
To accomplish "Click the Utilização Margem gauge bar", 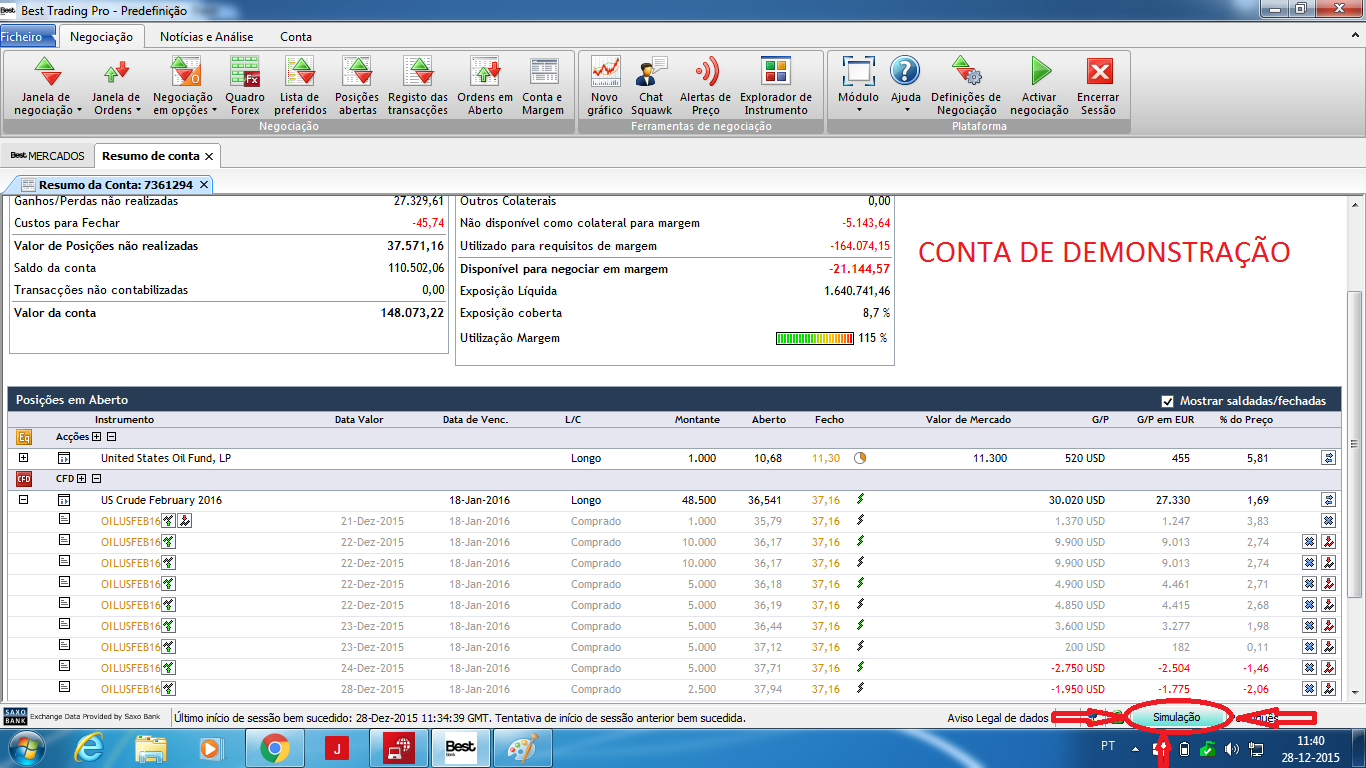I will click(814, 338).
